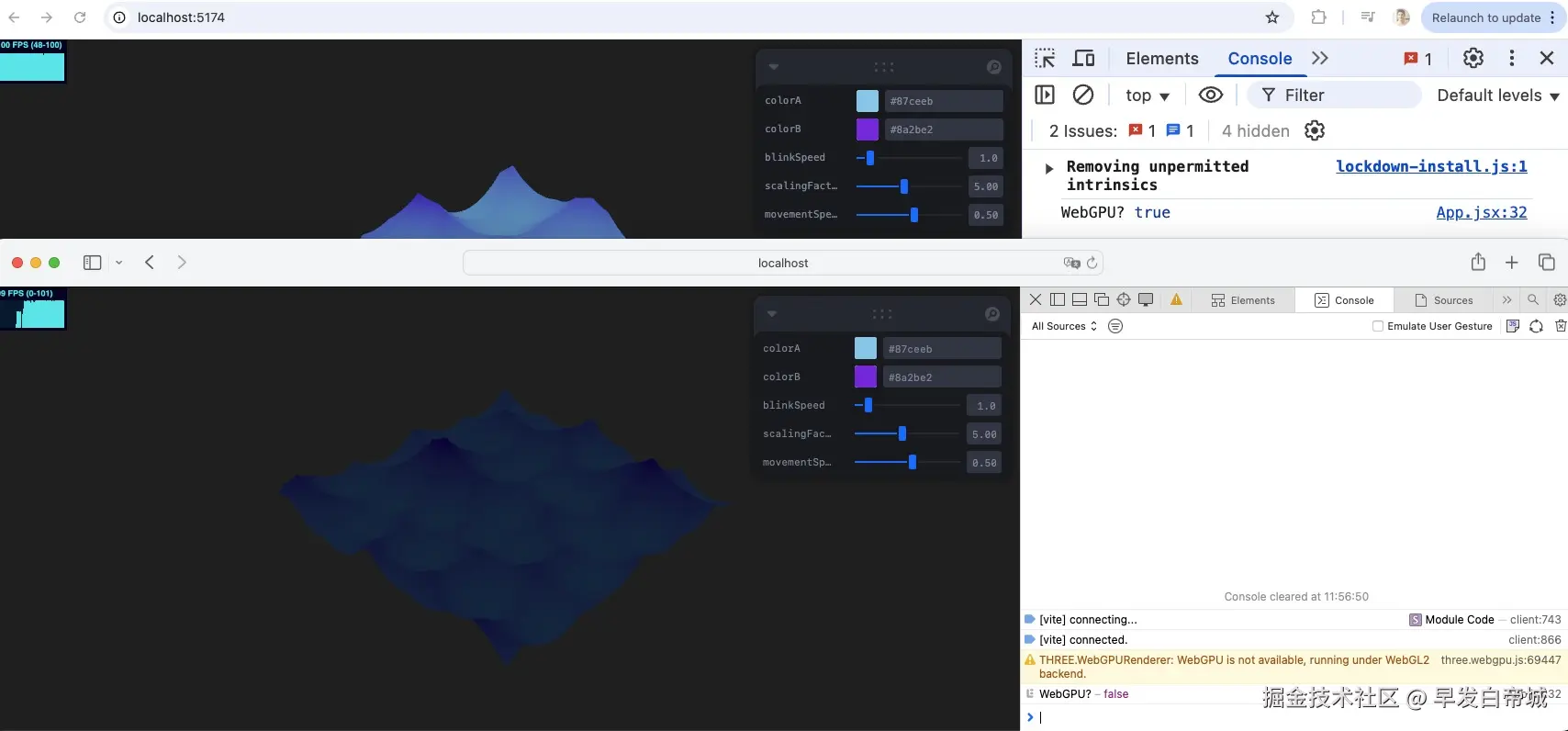Open Safari sidebar options chevron

coord(118,263)
